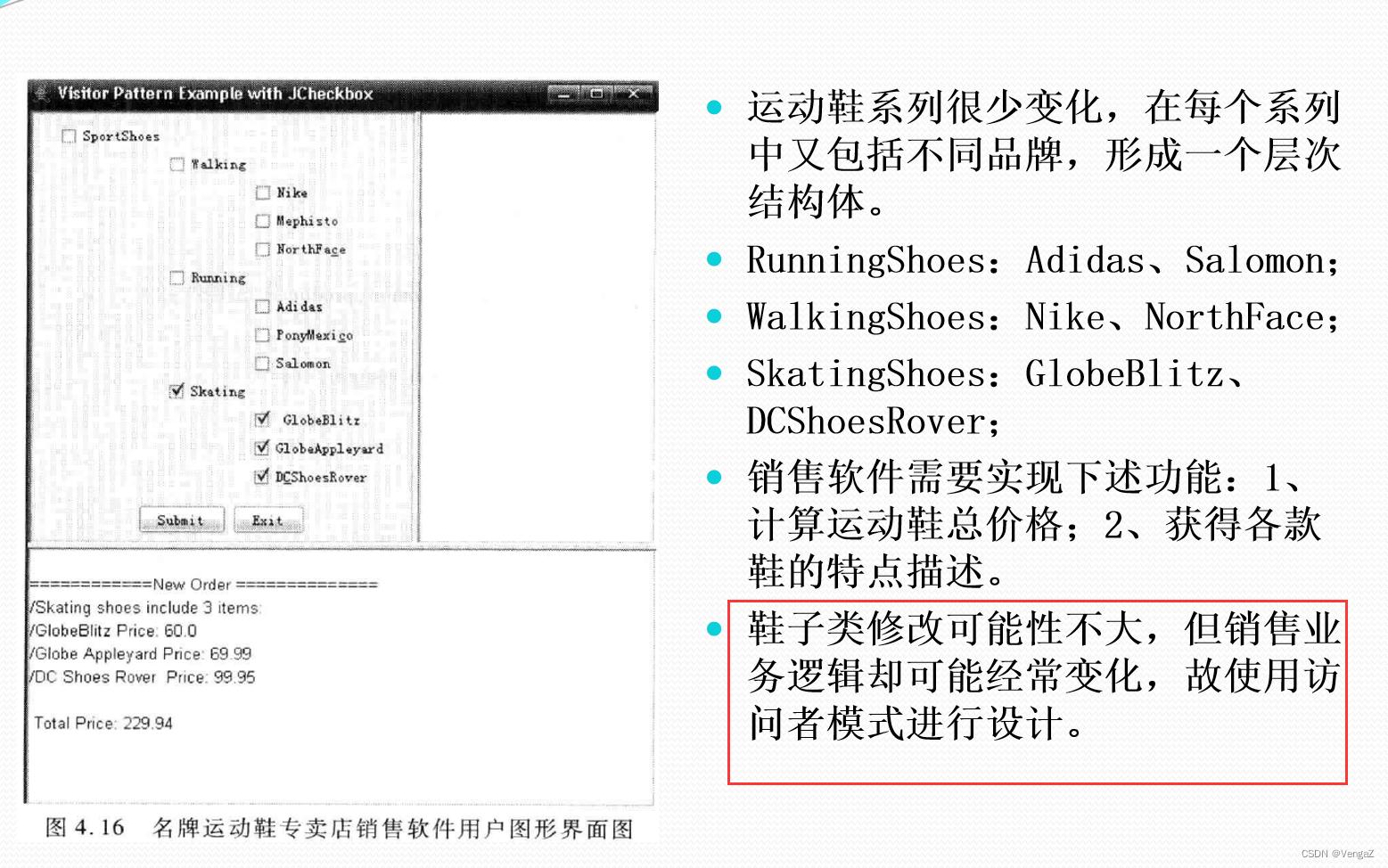Viewport: 1388px width, 868px height.
Task: Check the Salomon checkbox
Action: 263,364
